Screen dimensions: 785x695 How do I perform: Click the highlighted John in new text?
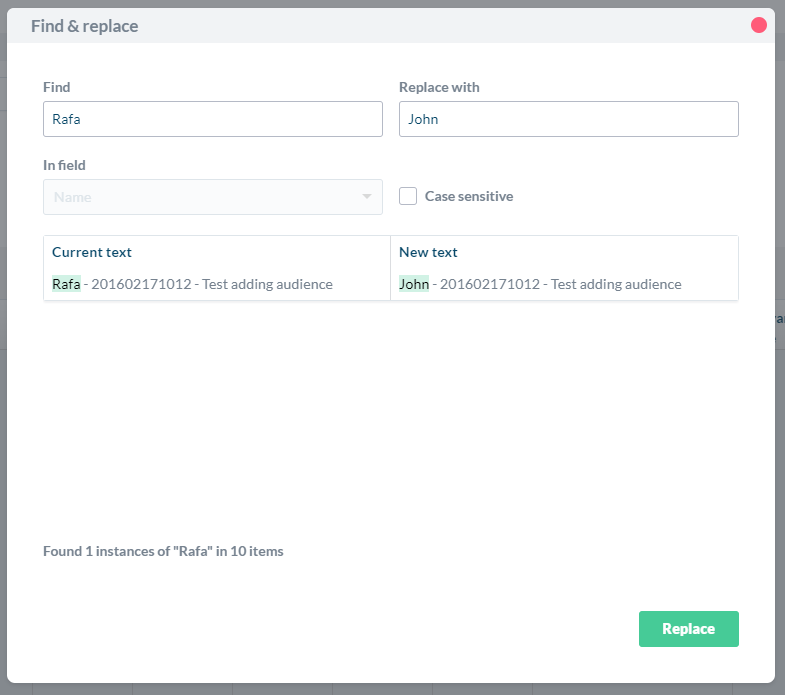pos(414,284)
